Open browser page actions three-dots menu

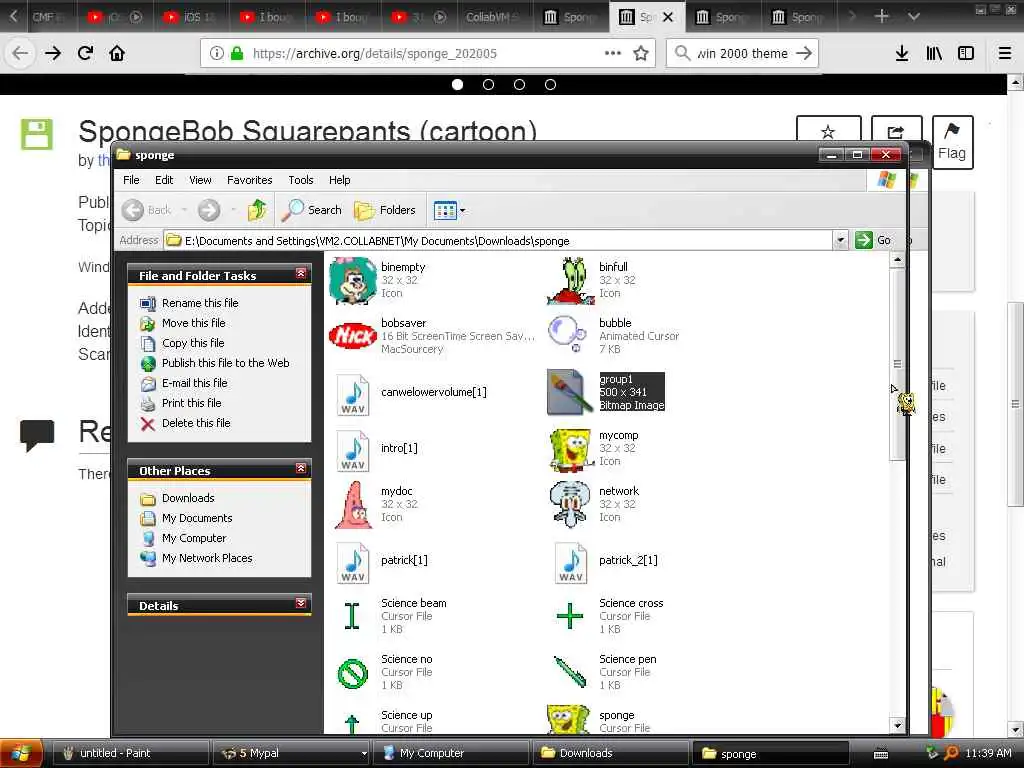(x=613, y=54)
